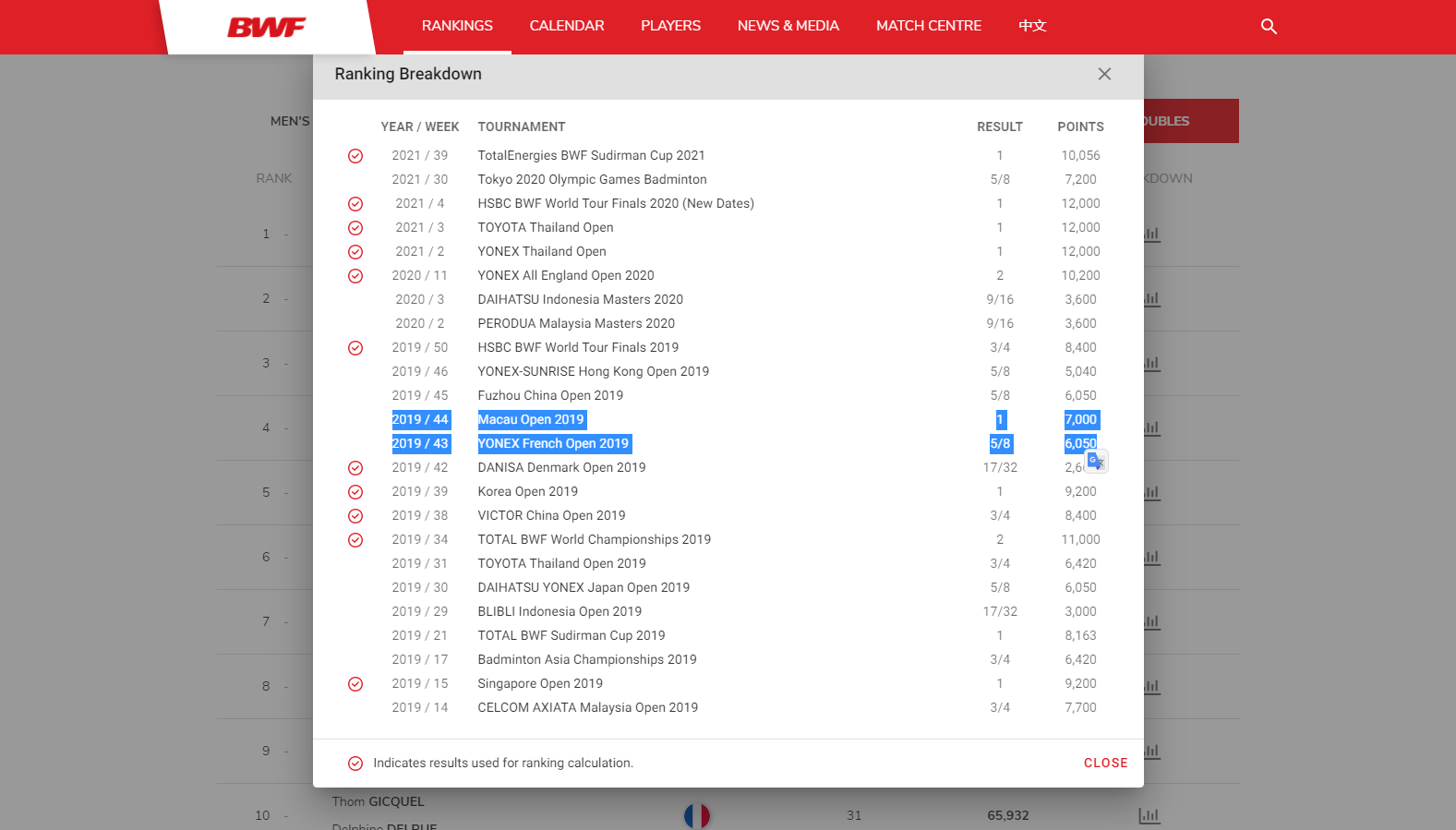Click the France flag in rank 10 row
The height and width of the screenshot is (830, 1456).
(x=697, y=816)
